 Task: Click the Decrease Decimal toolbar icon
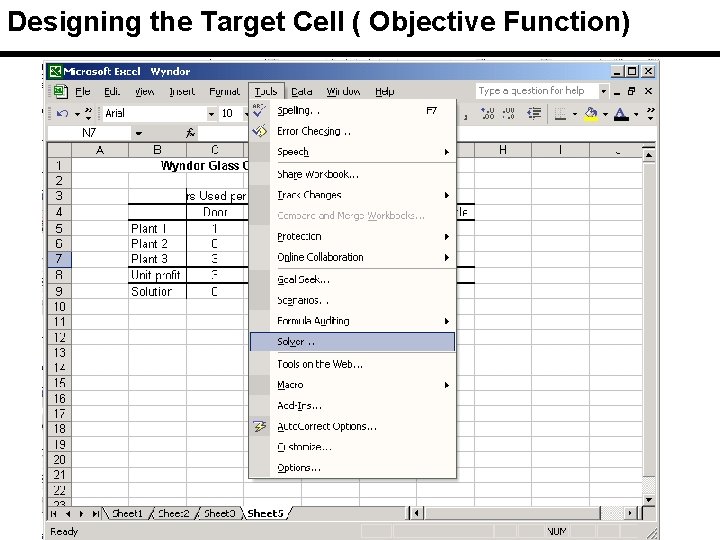pyautogui.click(x=508, y=113)
